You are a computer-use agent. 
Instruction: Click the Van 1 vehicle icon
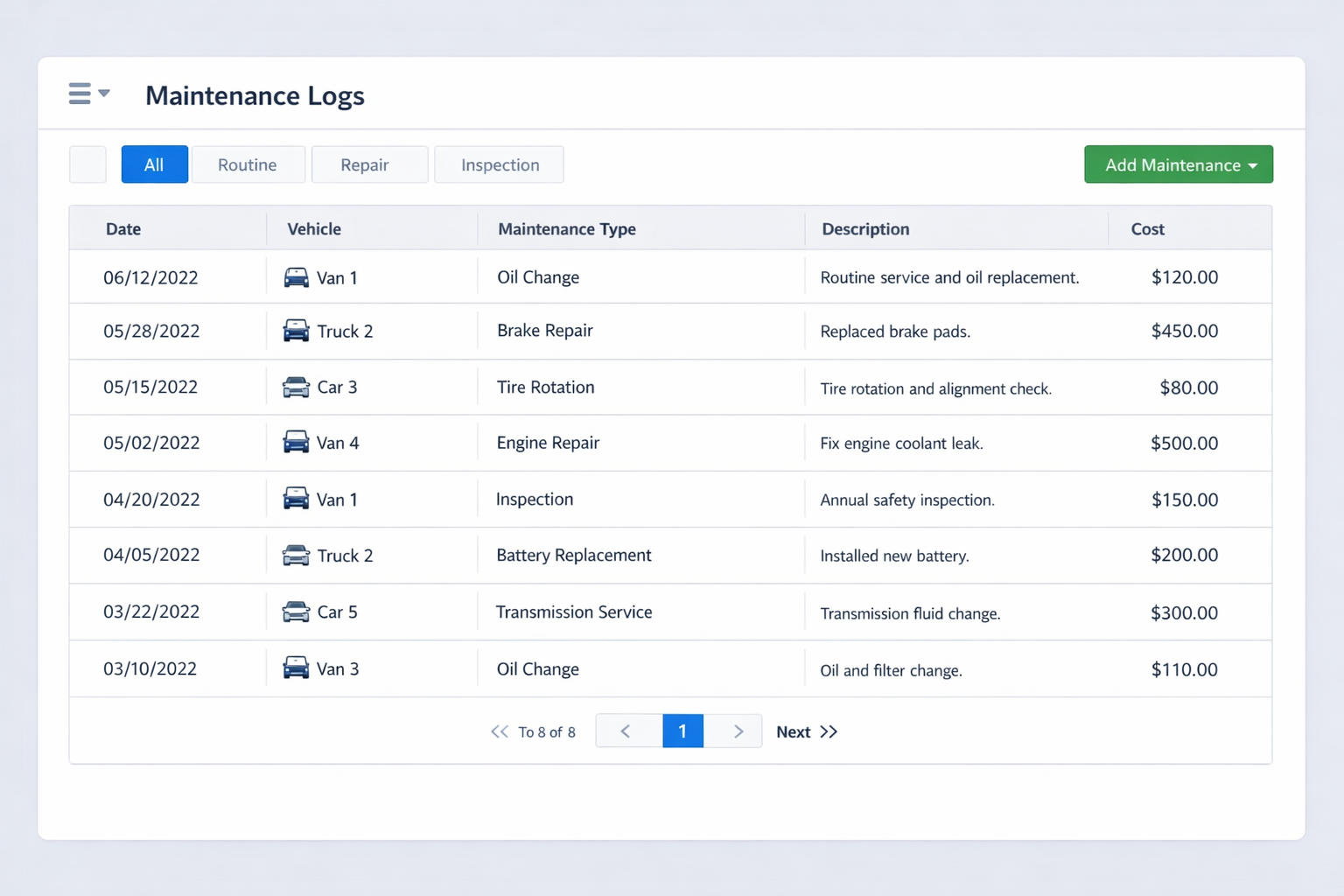click(297, 276)
